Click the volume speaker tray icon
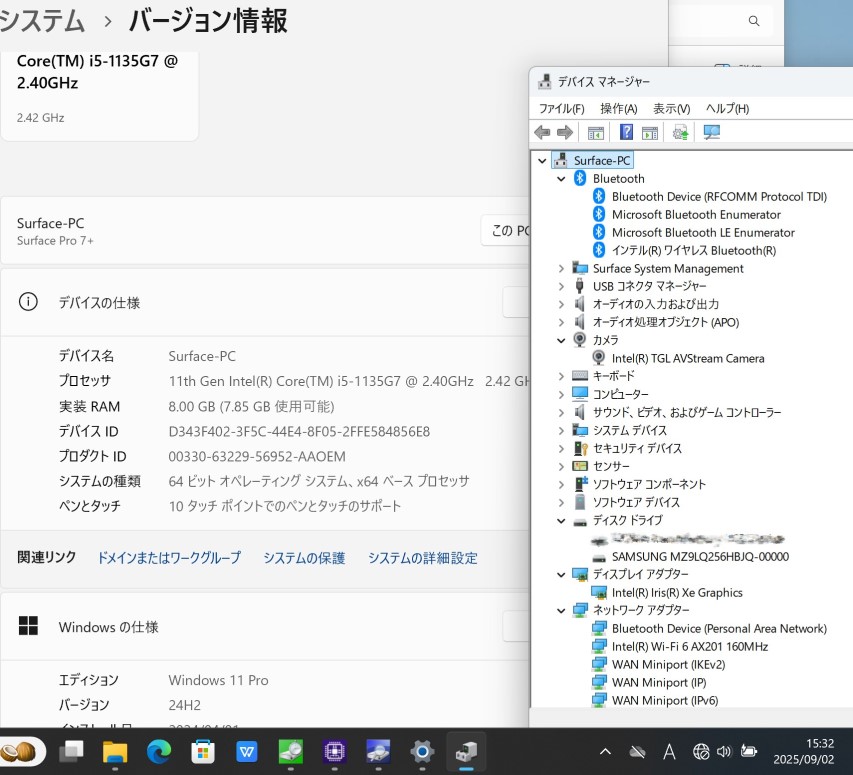 (x=724, y=752)
